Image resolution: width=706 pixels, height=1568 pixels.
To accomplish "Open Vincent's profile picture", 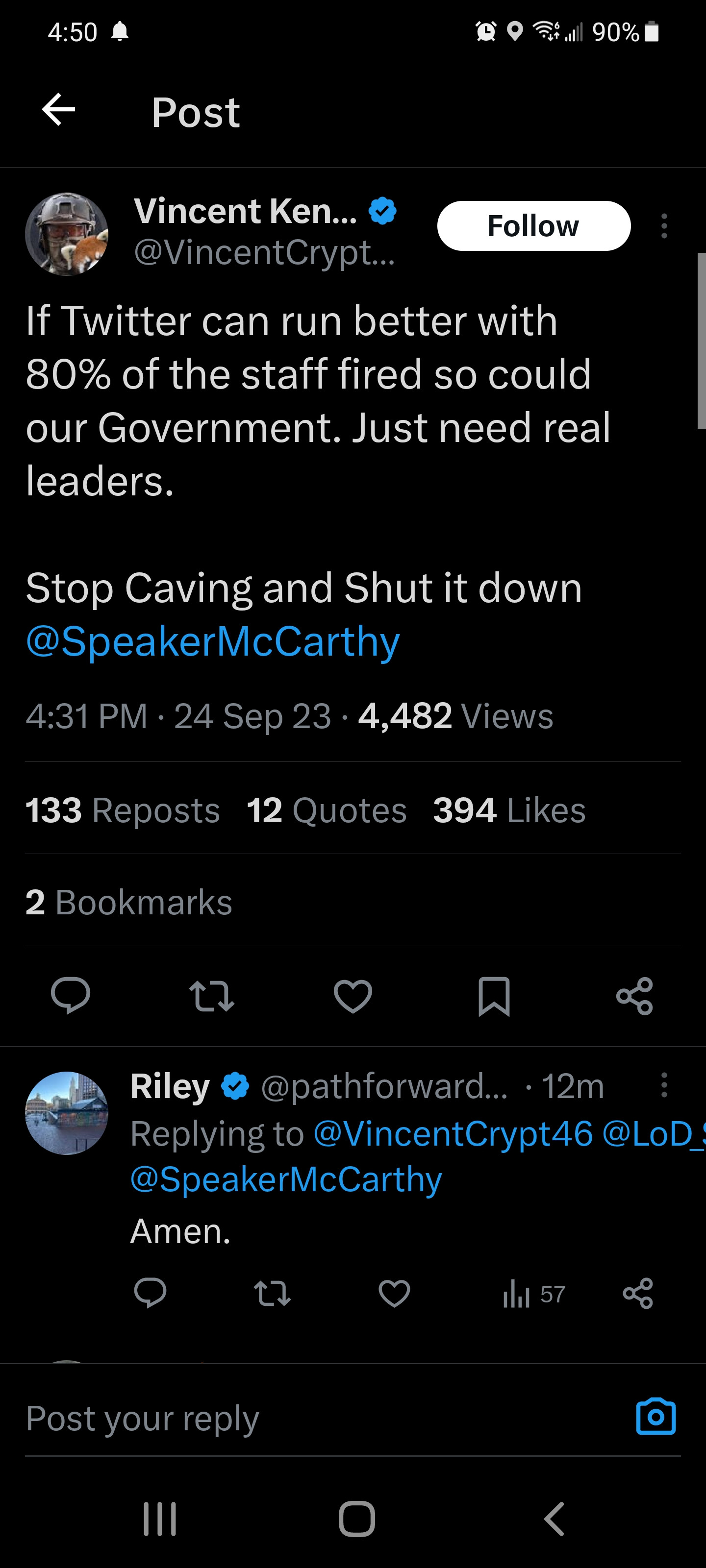I will point(66,234).
